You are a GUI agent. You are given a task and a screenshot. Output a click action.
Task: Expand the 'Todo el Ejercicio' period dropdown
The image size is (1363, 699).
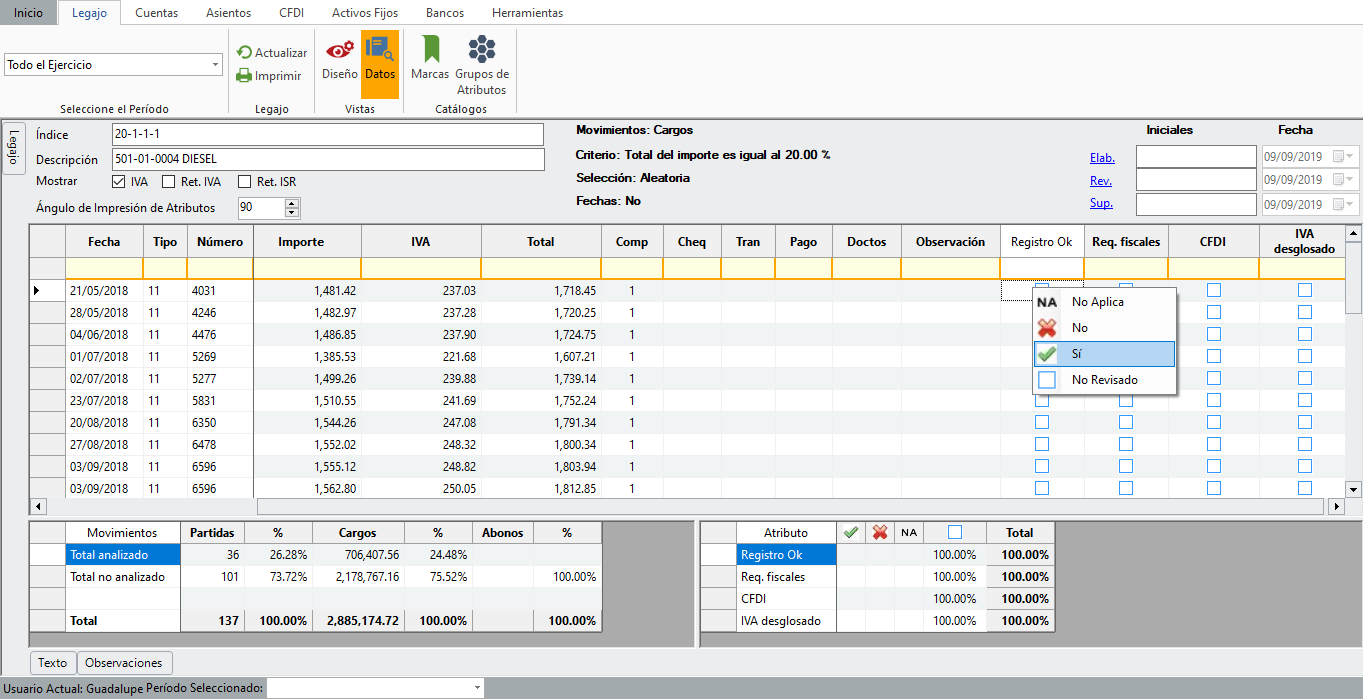click(216, 65)
